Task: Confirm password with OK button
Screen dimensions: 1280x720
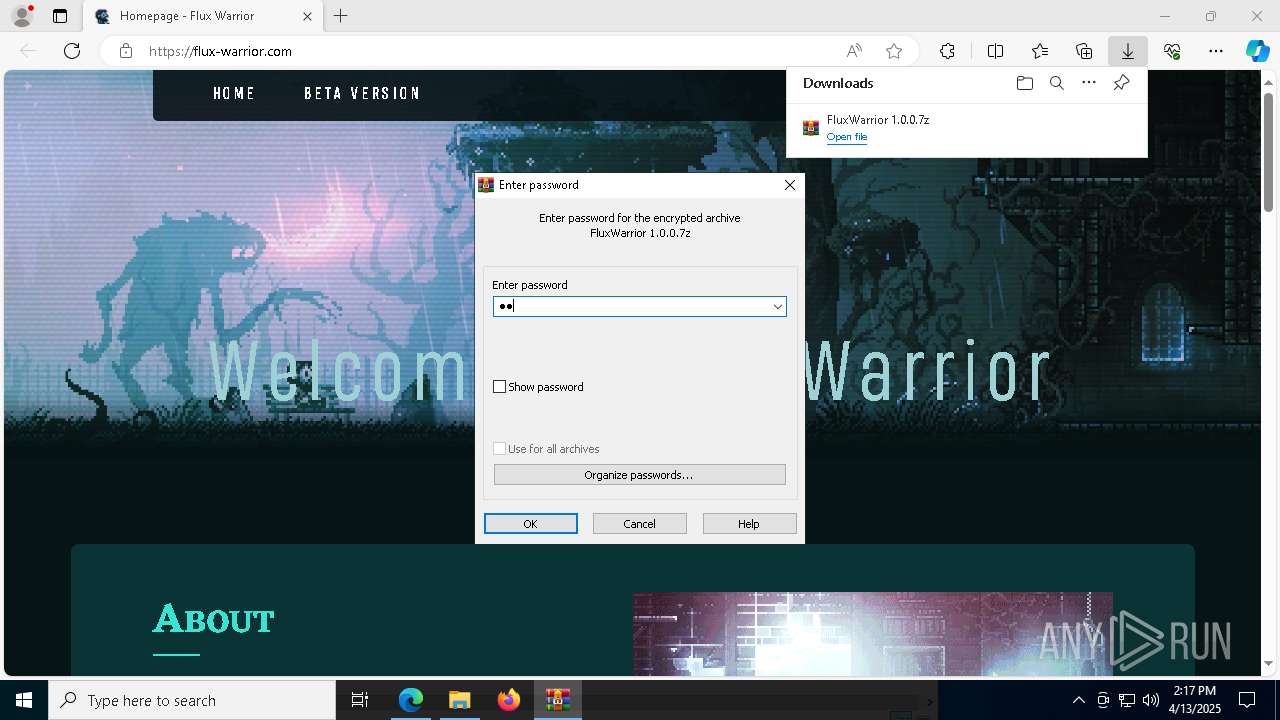Action: pyautogui.click(x=530, y=524)
